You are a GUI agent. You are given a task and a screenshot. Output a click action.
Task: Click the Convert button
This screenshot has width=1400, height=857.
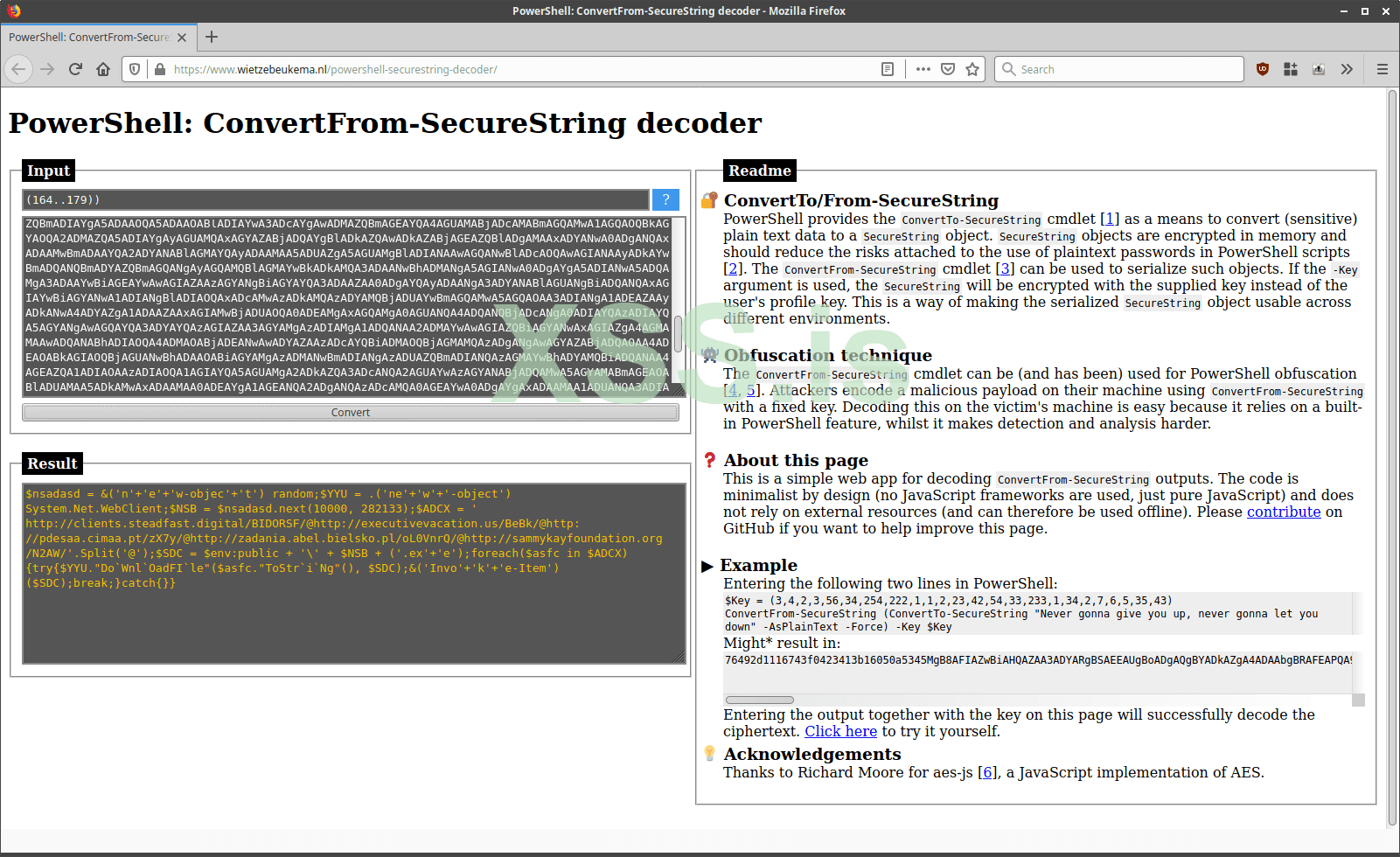[351, 413]
